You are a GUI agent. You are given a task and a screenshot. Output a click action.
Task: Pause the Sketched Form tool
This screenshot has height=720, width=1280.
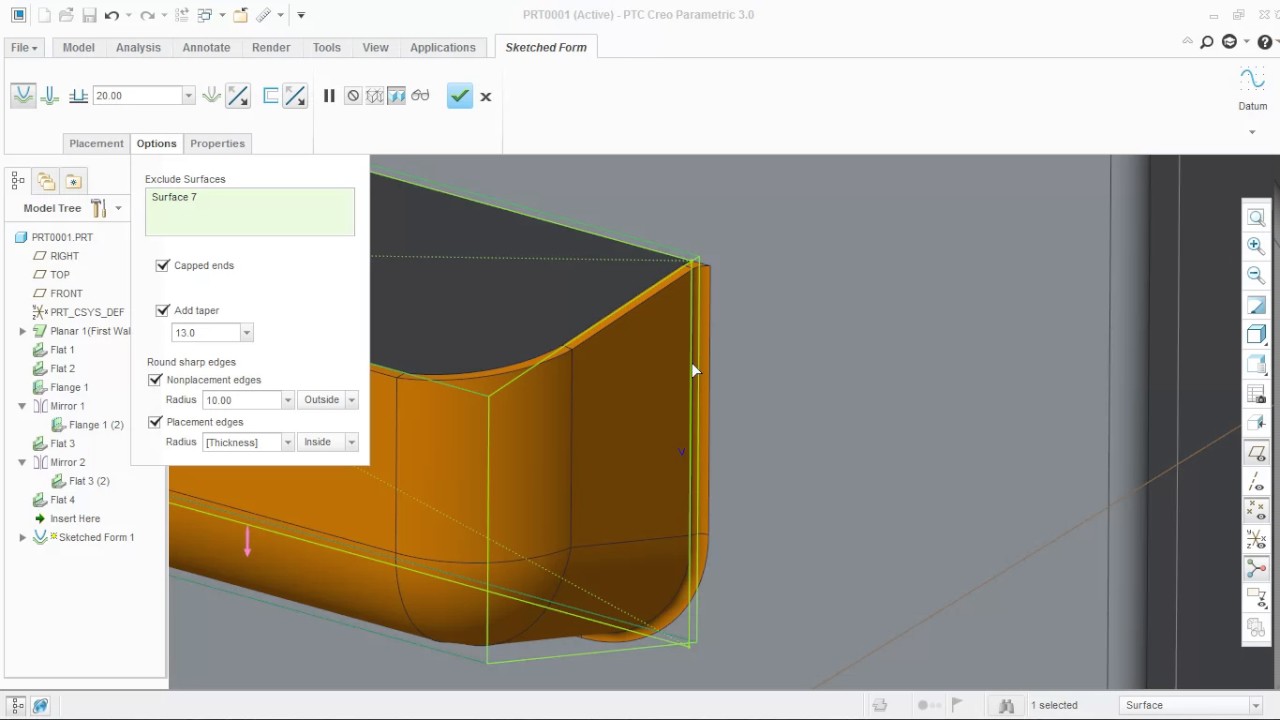point(329,96)
